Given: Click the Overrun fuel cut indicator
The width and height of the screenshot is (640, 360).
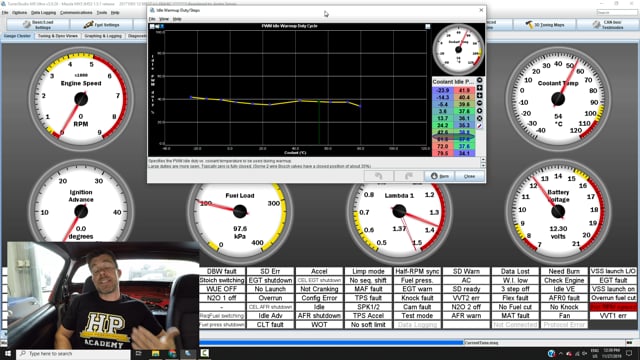Looking at the screenshot, I should [613, 298].
